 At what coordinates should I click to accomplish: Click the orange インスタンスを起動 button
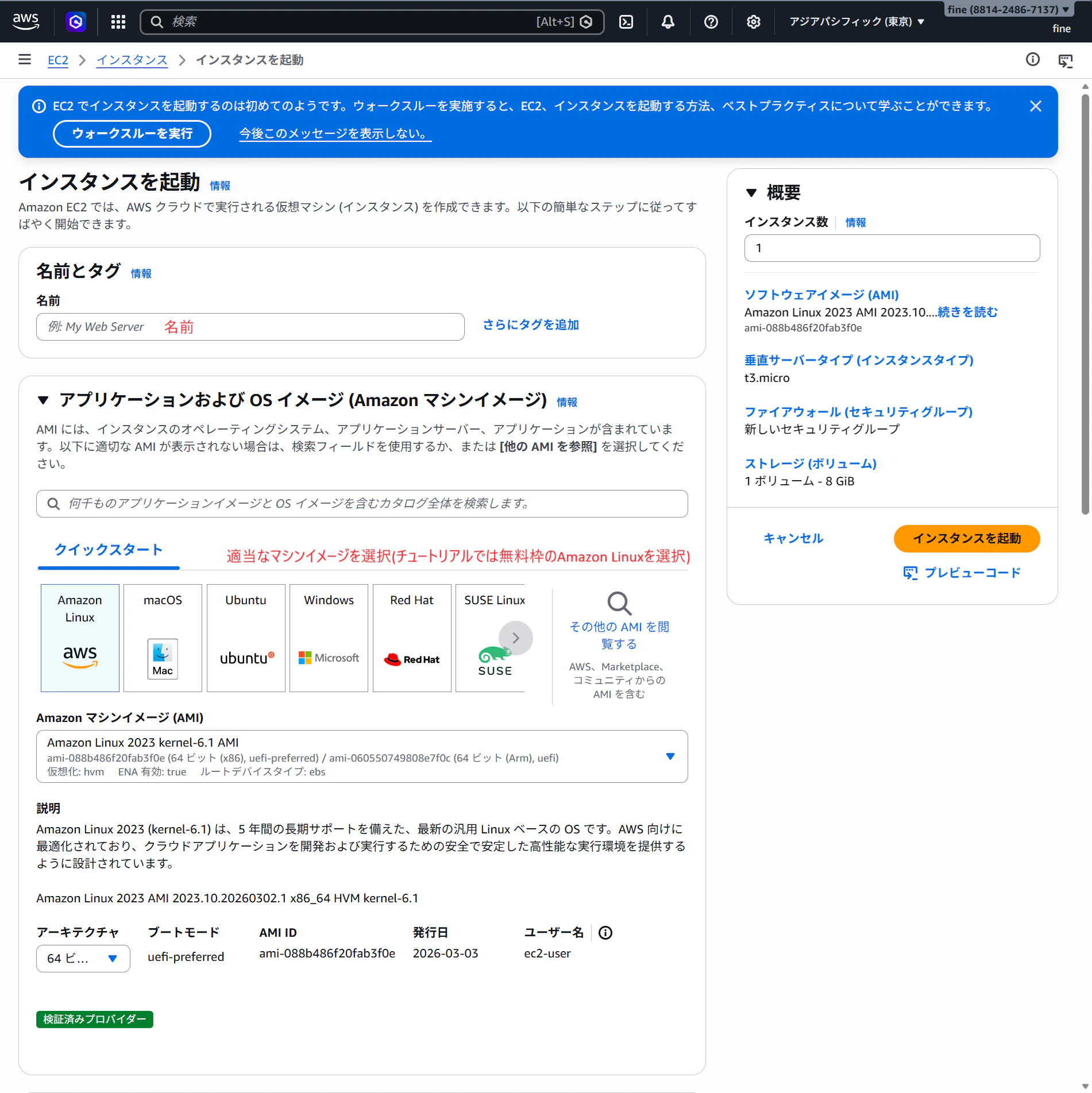tap(967, 539)
